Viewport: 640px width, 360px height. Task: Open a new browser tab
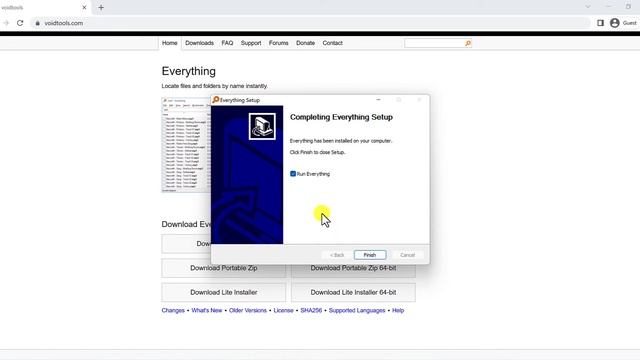click(101, 7)
